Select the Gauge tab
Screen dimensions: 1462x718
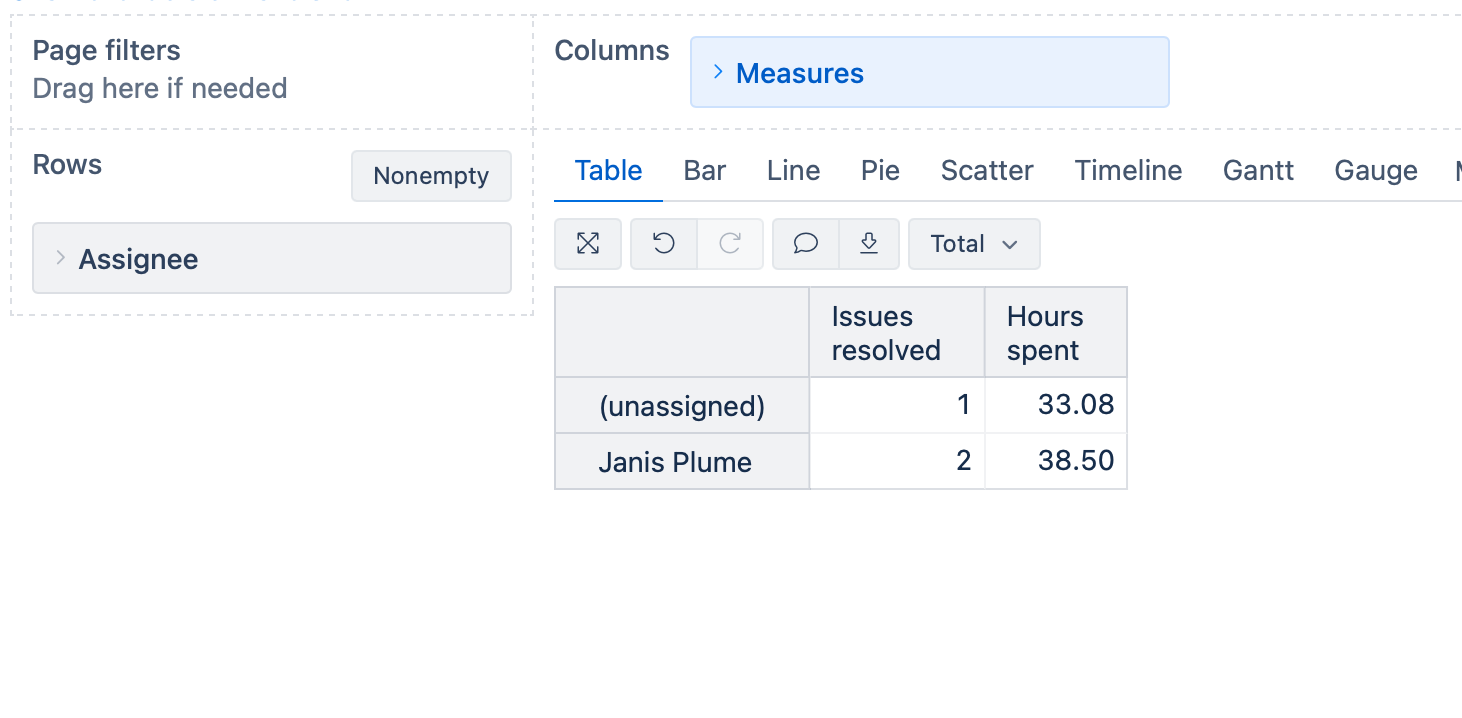tap(1375, 171)
